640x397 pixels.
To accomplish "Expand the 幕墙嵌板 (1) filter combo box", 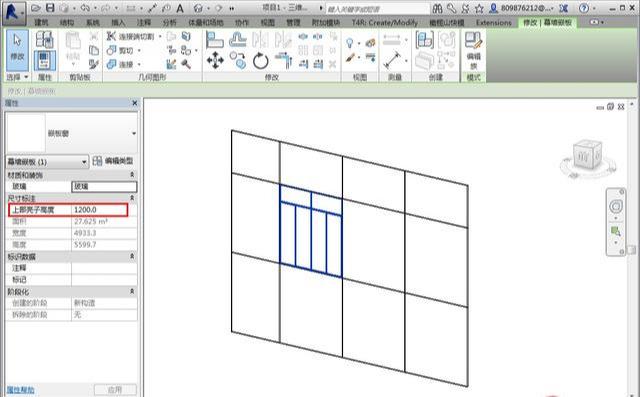I will click(47, 162).
